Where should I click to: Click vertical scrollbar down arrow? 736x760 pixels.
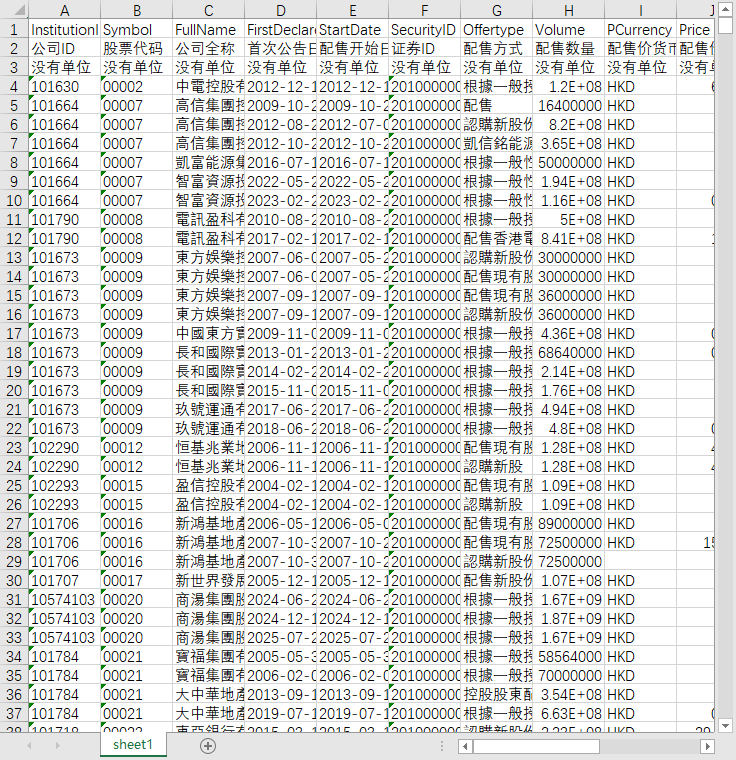pos(725,726)
